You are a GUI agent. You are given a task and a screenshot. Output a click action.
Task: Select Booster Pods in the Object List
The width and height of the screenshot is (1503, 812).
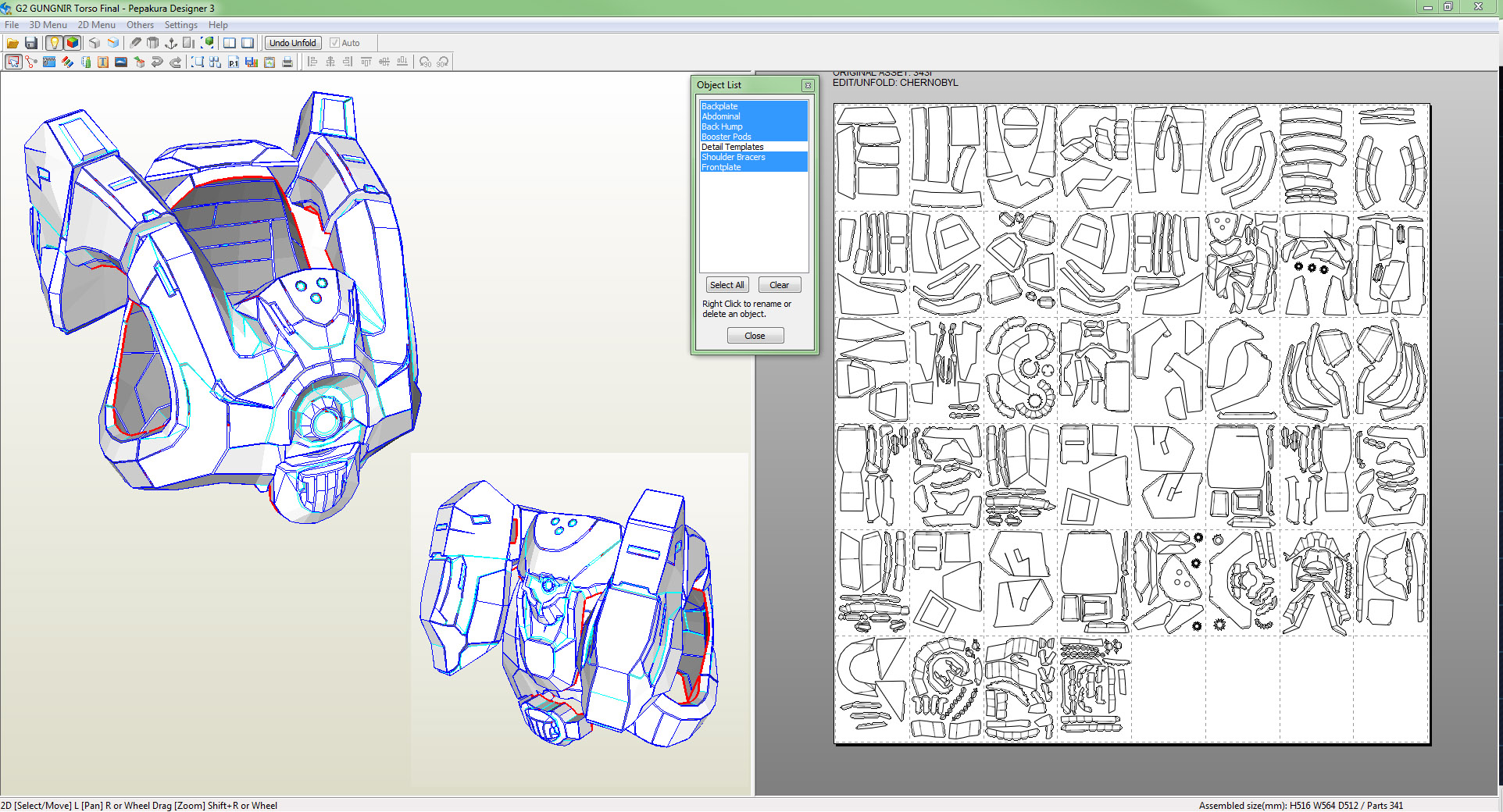click(x=754, y=137)
